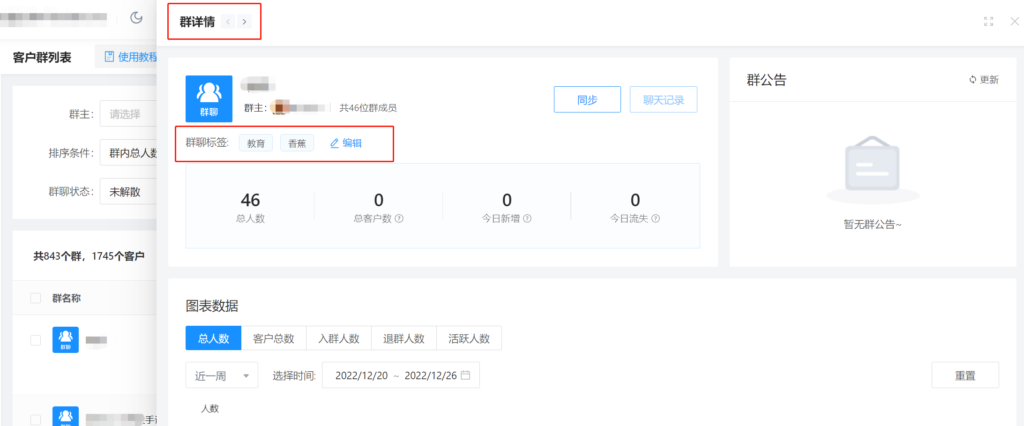
Task: Click the 总人数 46 statistic
Action: pyautogui.click(x=250, y=206)
